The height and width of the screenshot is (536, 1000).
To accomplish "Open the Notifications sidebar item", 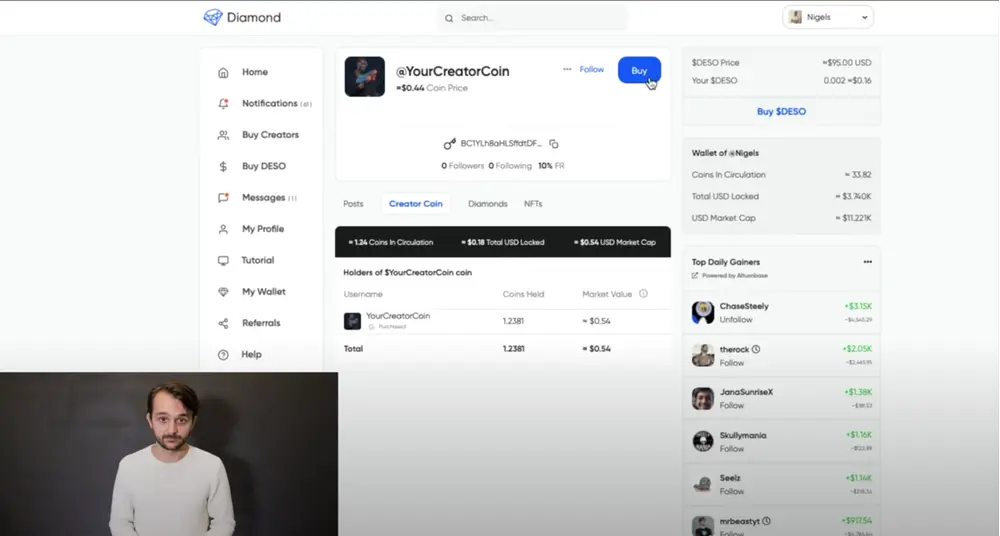I will tap(276, 103).
